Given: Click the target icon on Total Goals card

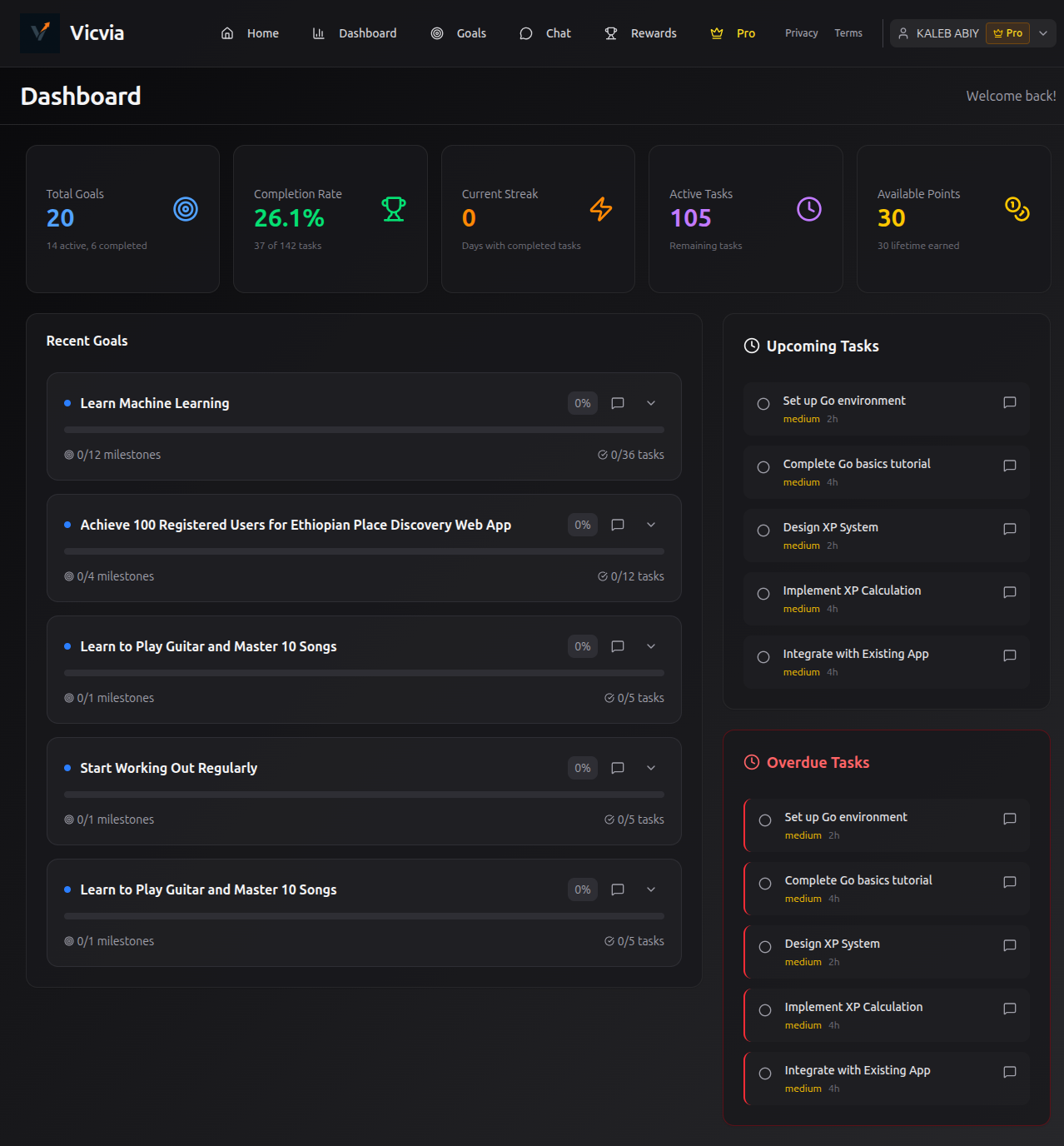Looking at the screenshot, I should point(185,209).
